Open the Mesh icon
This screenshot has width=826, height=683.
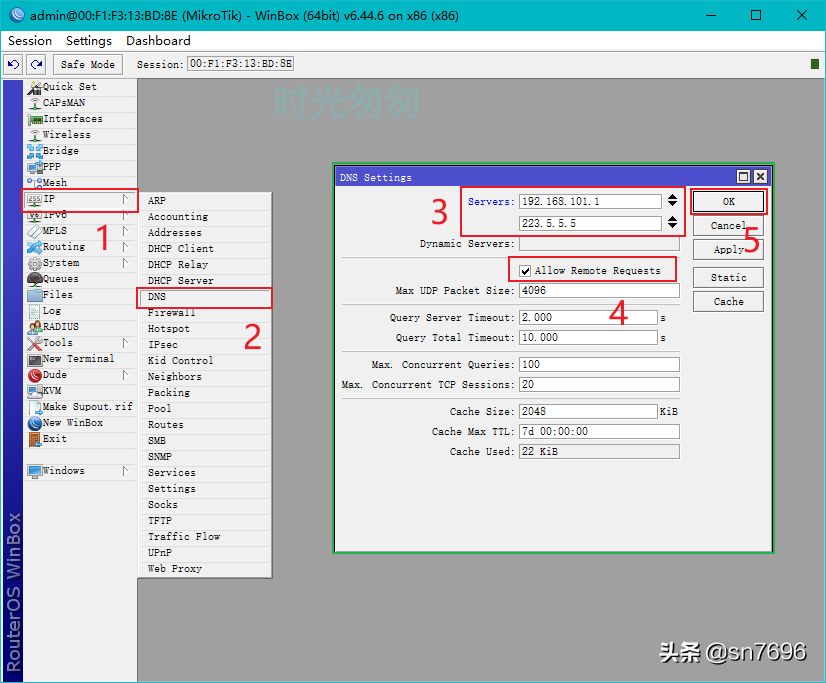coord(35,183)
